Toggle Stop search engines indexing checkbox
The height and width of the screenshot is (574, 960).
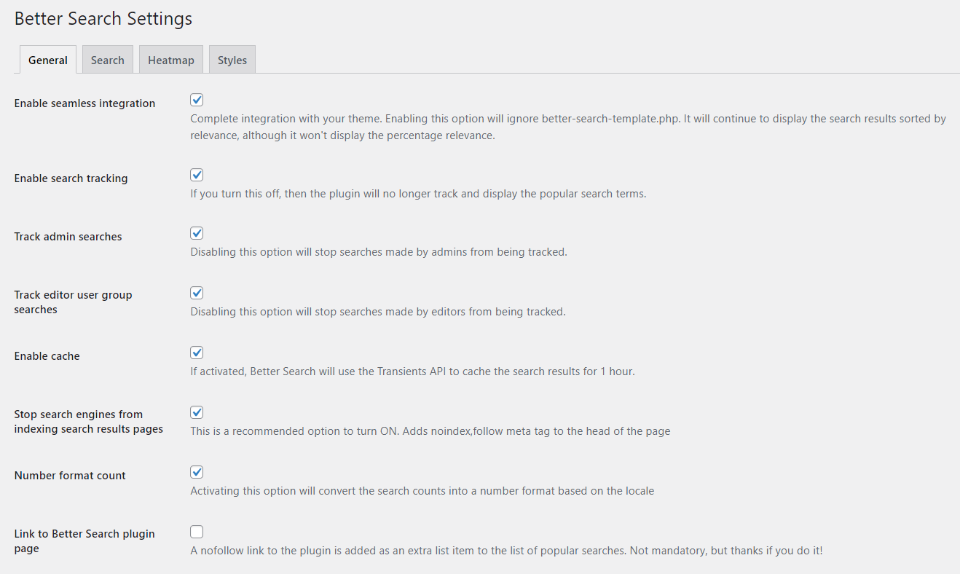(197, 412)
